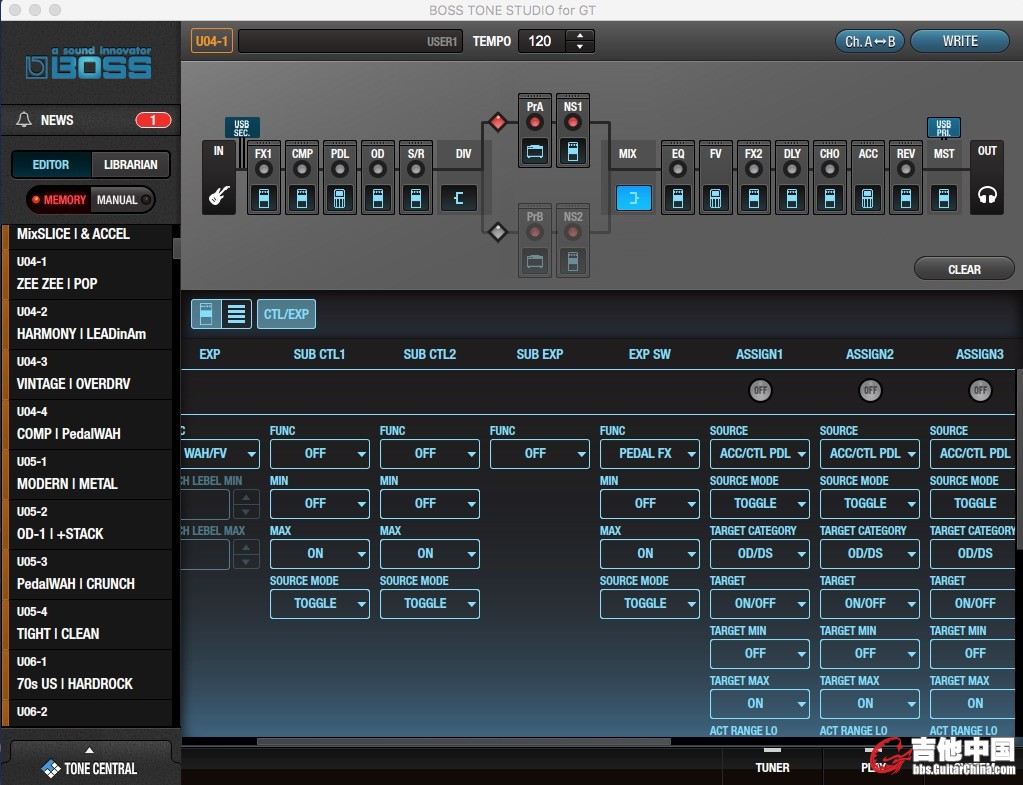
Task: Switch to MEMORY mode
Action: point(59,200)
